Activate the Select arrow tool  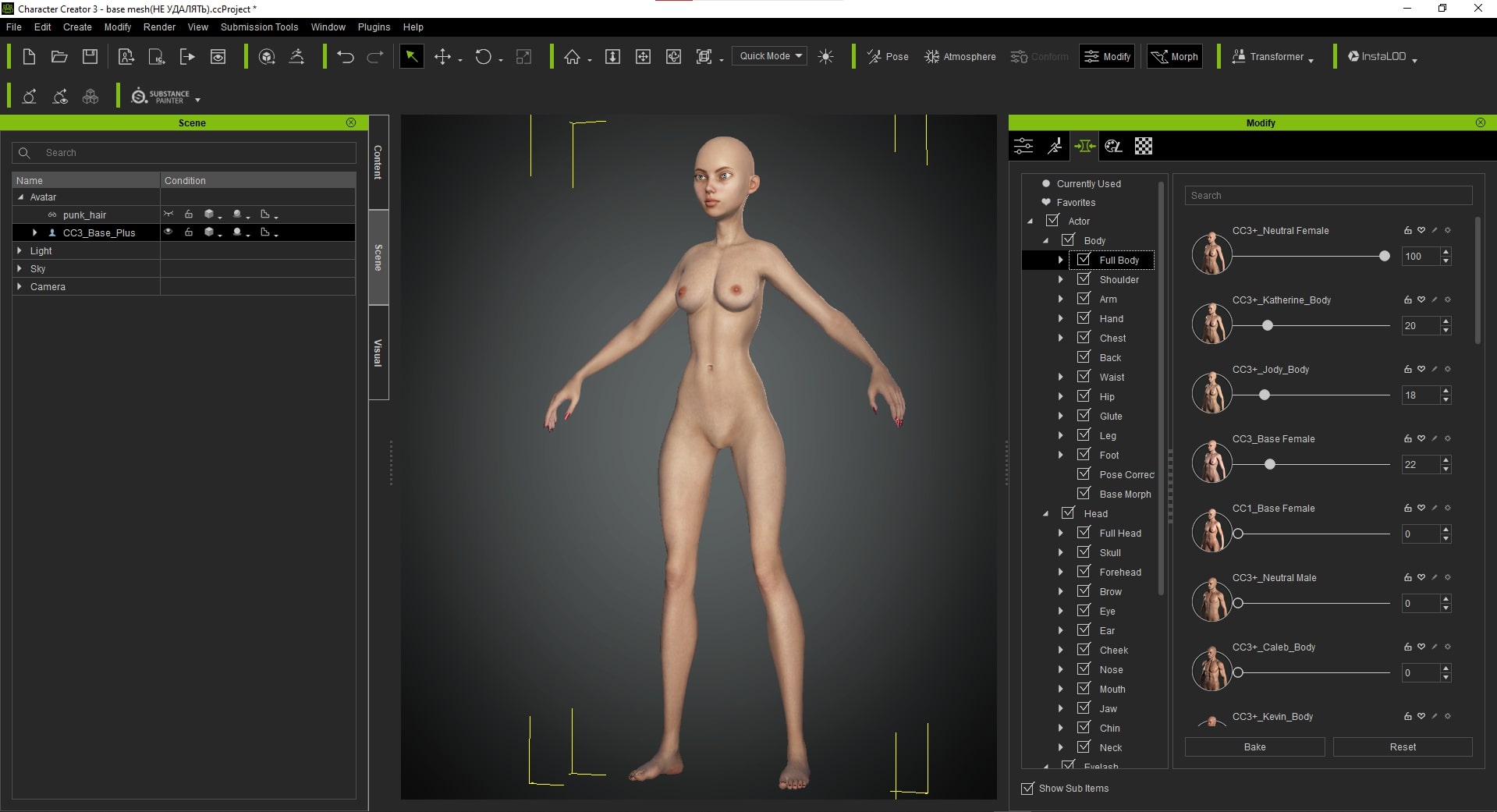coord(411,56)
